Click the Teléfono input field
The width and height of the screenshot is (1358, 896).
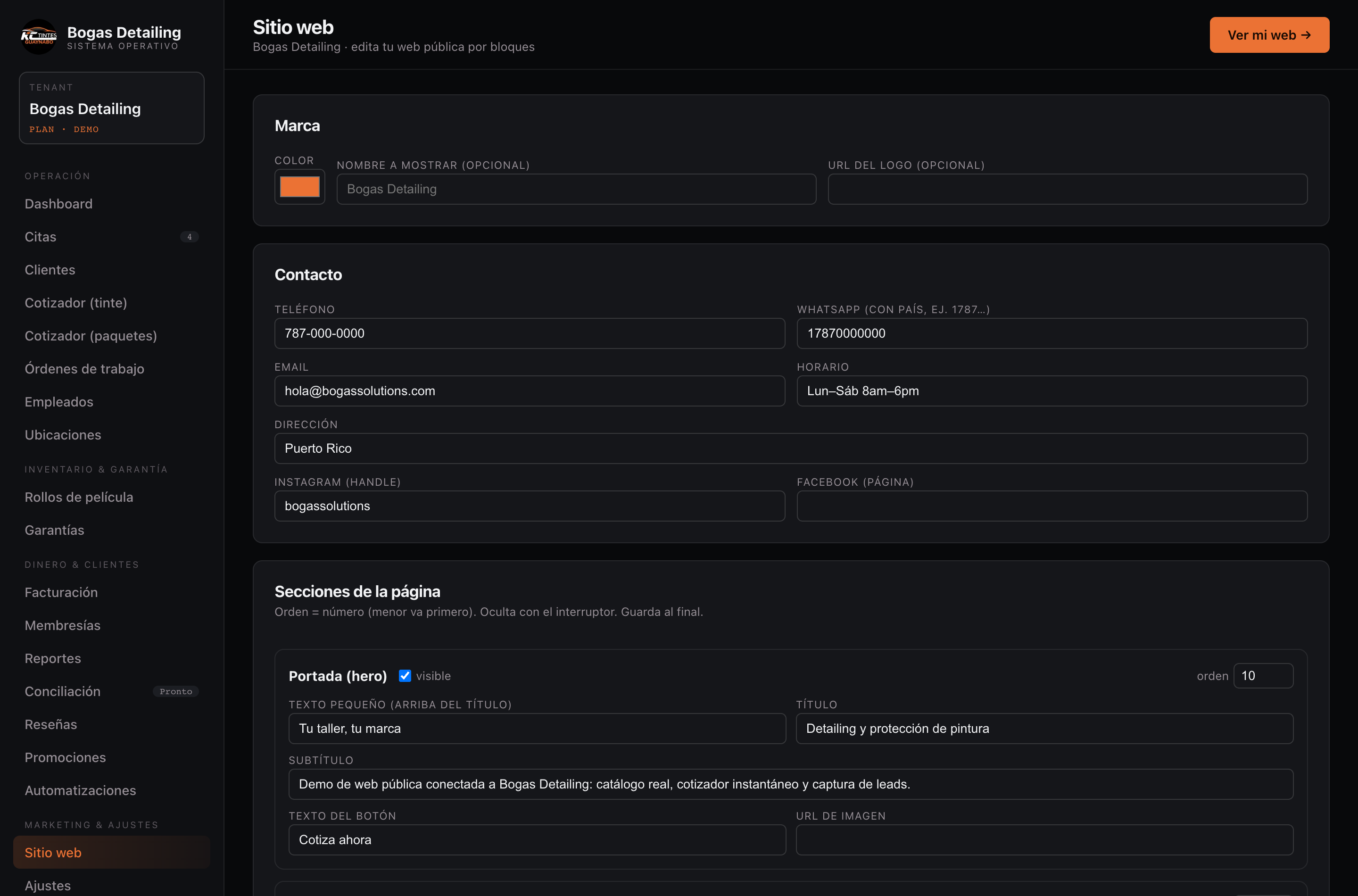tap(530, 334)
